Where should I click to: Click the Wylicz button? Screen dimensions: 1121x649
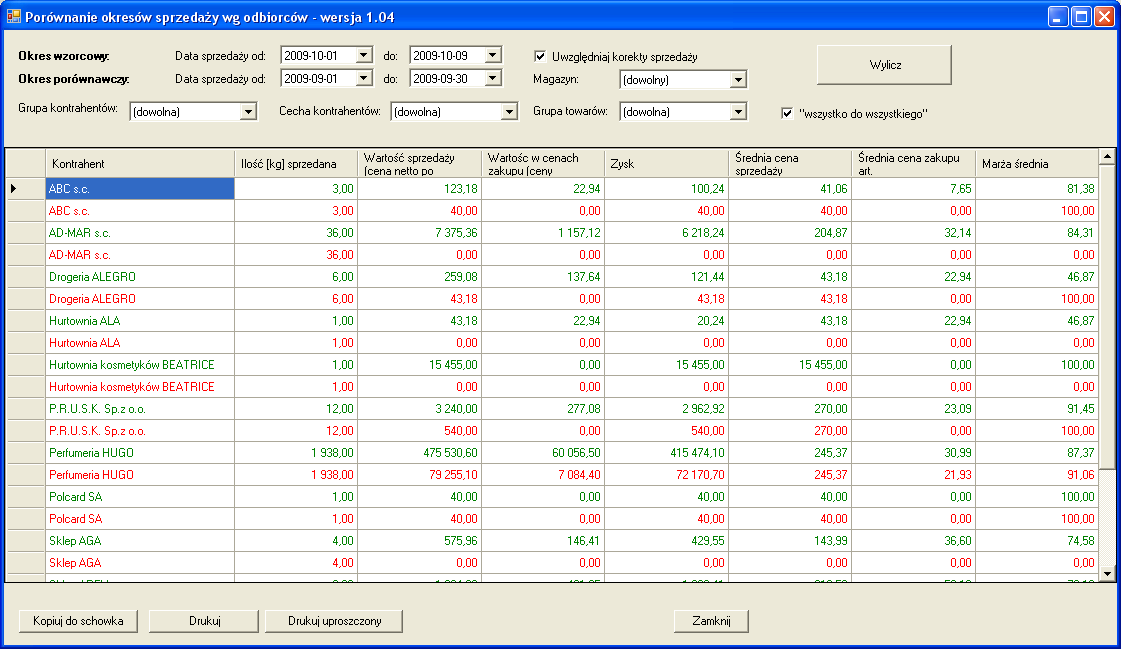coord(884,65)
